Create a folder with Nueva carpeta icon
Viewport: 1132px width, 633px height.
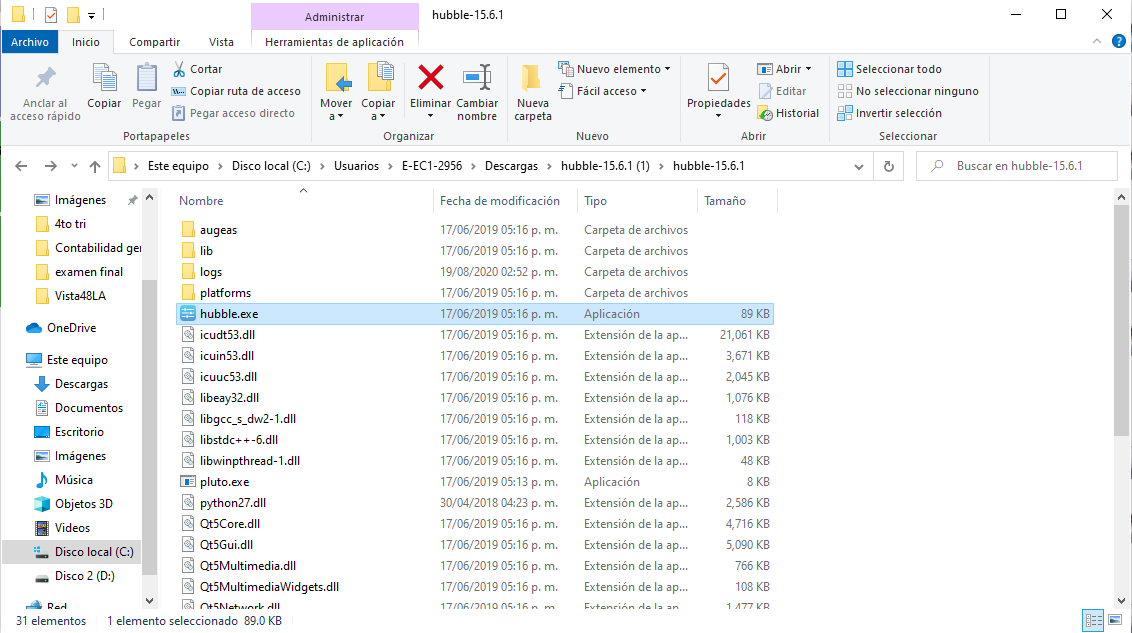pos(532,78)
